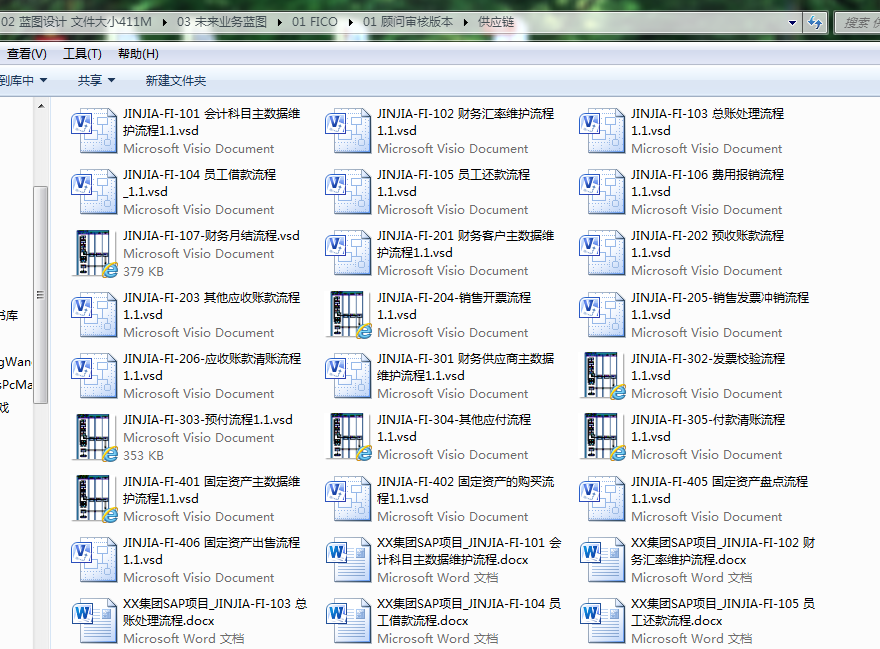This screenshot has width=880, height=649.
Task: Expand arrow after 01 FICO breadcrumb
Action: point(349,22)
